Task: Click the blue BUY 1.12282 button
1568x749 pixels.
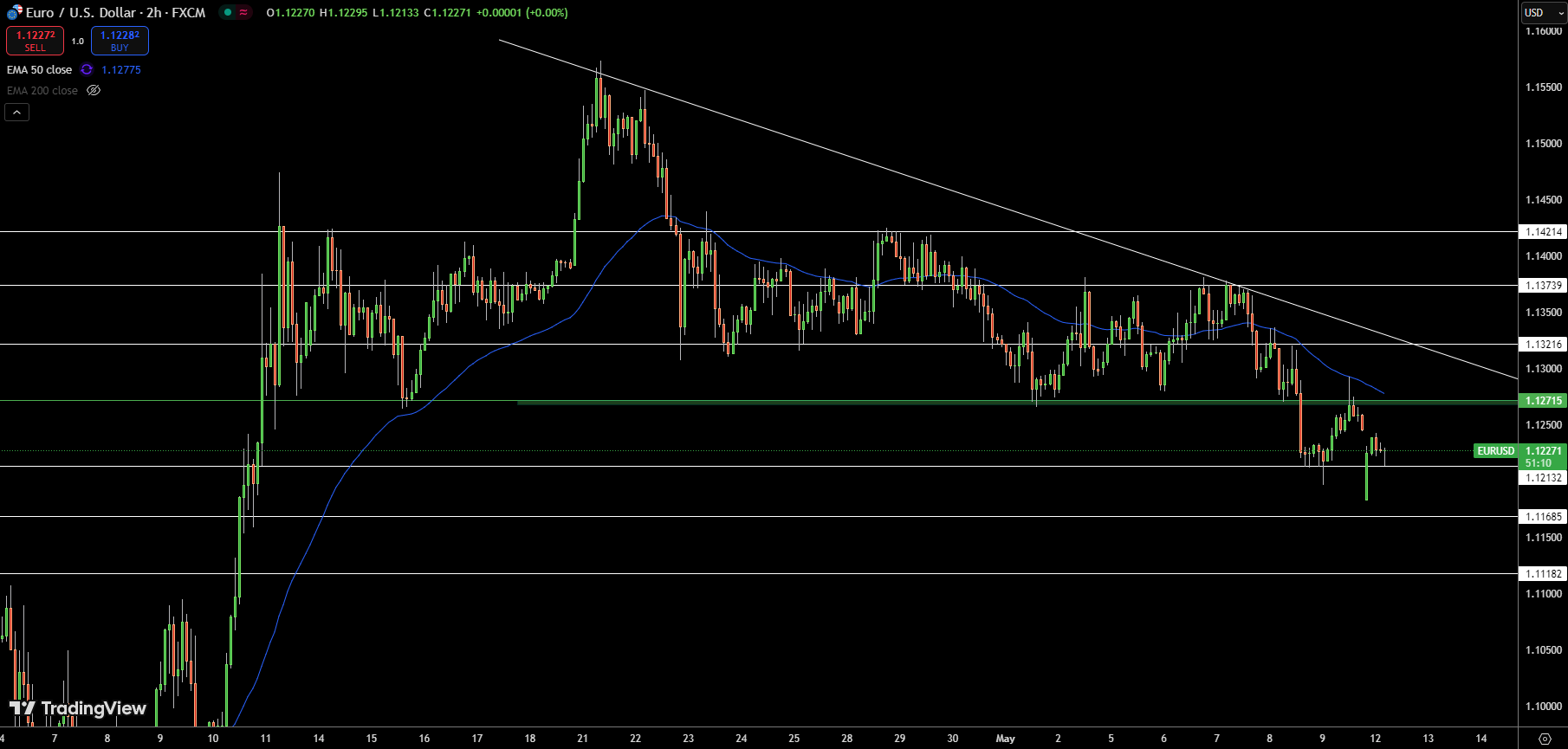Action: 120,41
